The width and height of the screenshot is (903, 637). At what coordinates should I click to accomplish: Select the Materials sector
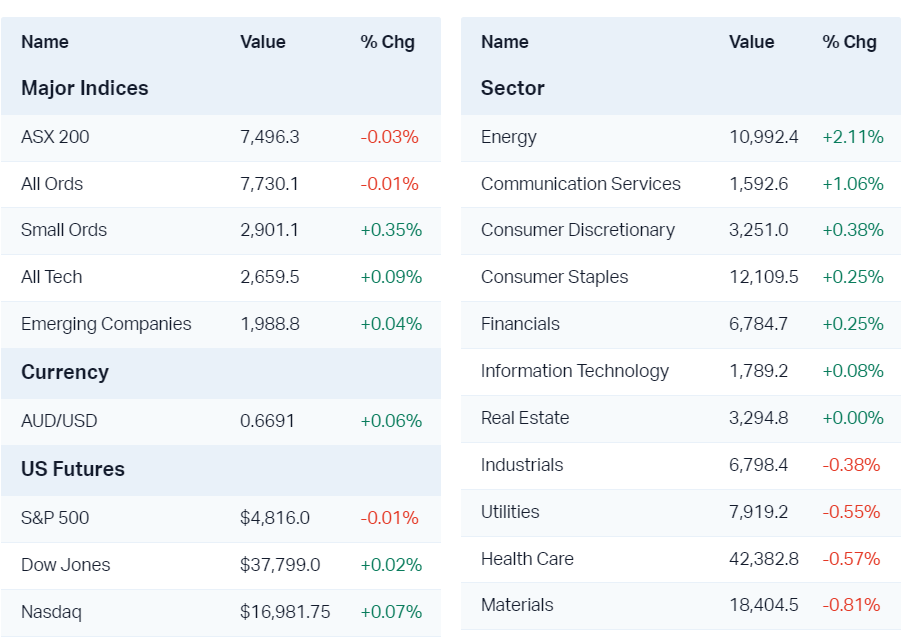[x=517, y=605]
